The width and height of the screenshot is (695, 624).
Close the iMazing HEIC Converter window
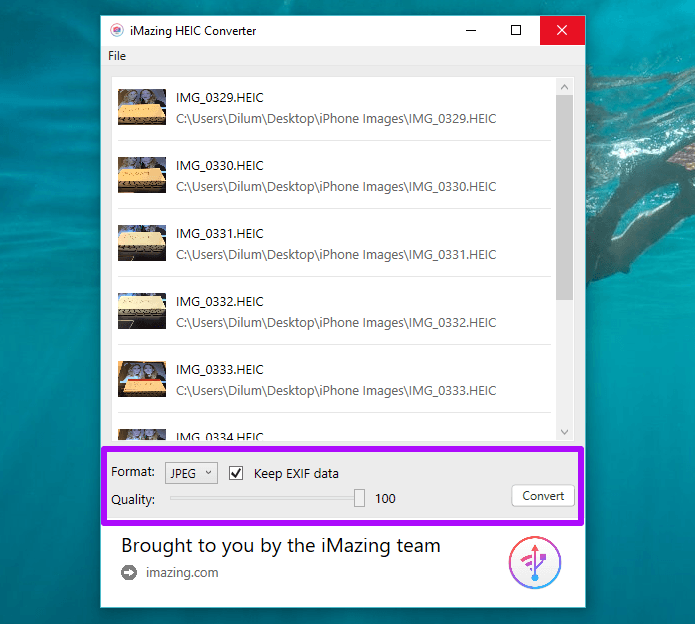[x=562, y=30]
